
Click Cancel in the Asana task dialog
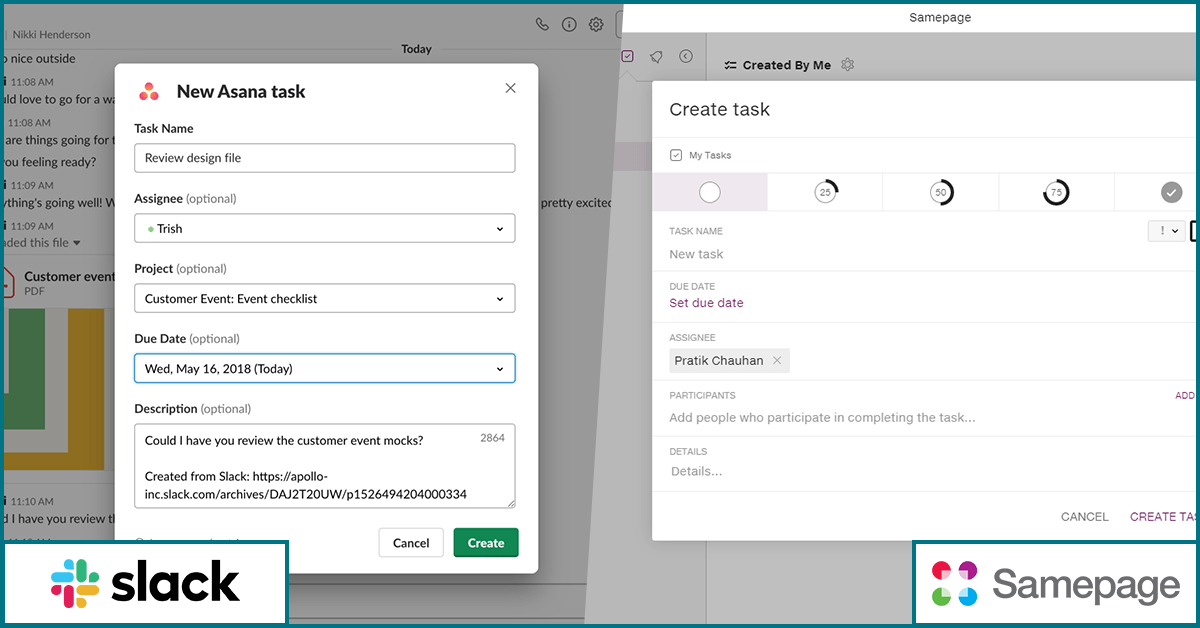tap(411, 543)
